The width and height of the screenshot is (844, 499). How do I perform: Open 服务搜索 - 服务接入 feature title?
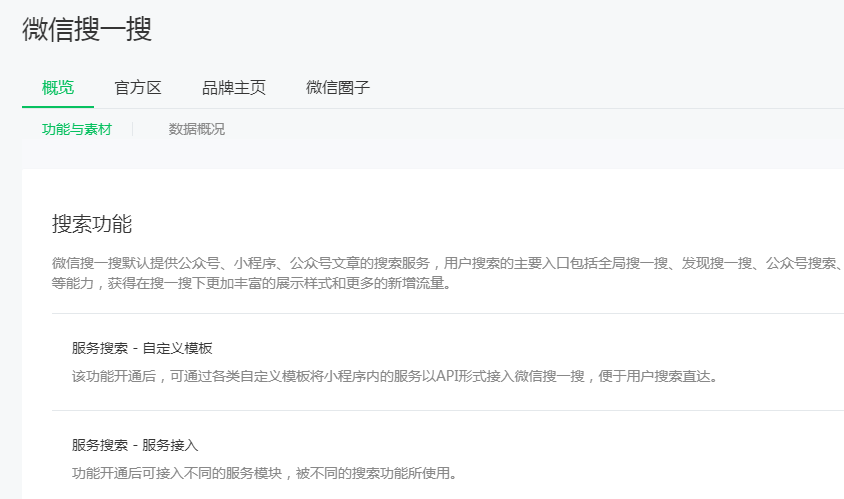pyautogui.click(x=142, y=445)
